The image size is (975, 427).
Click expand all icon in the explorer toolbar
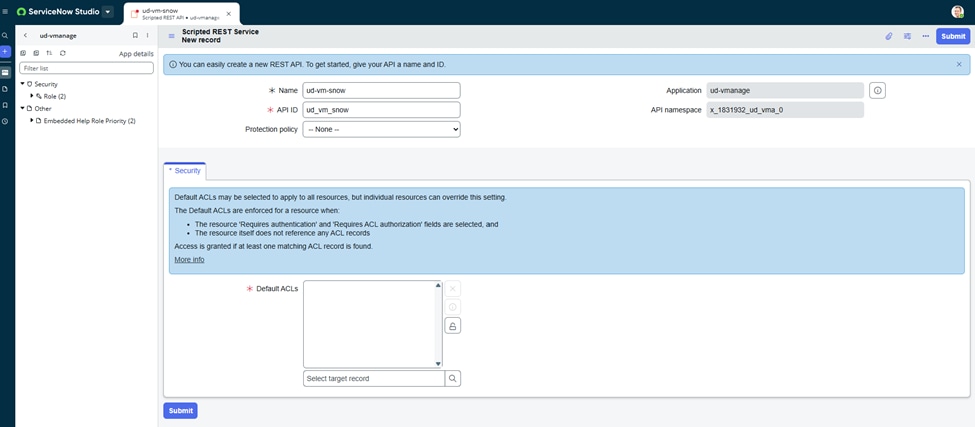[24, 53]
